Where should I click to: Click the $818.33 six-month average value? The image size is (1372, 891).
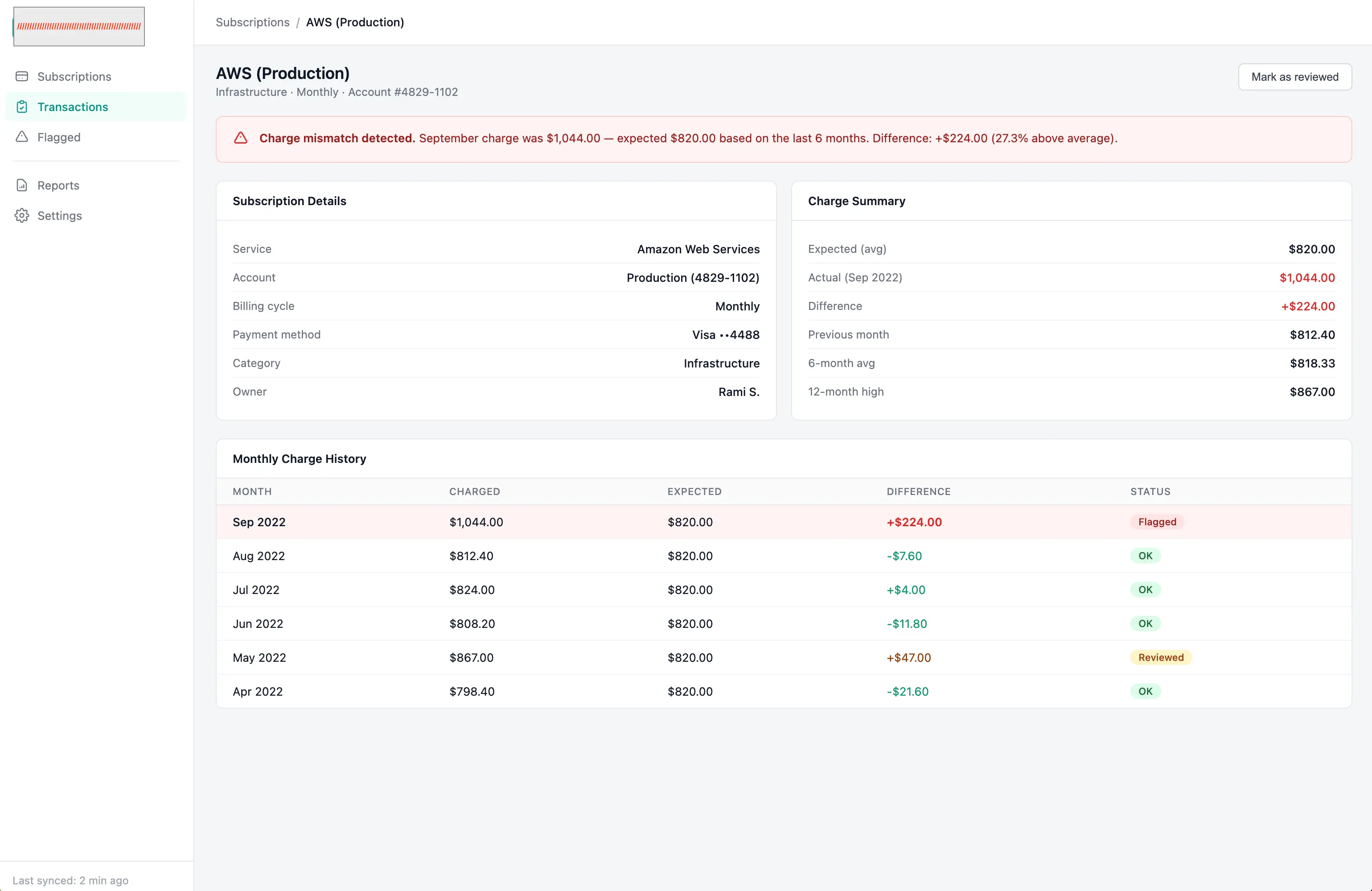(1312, 363)
